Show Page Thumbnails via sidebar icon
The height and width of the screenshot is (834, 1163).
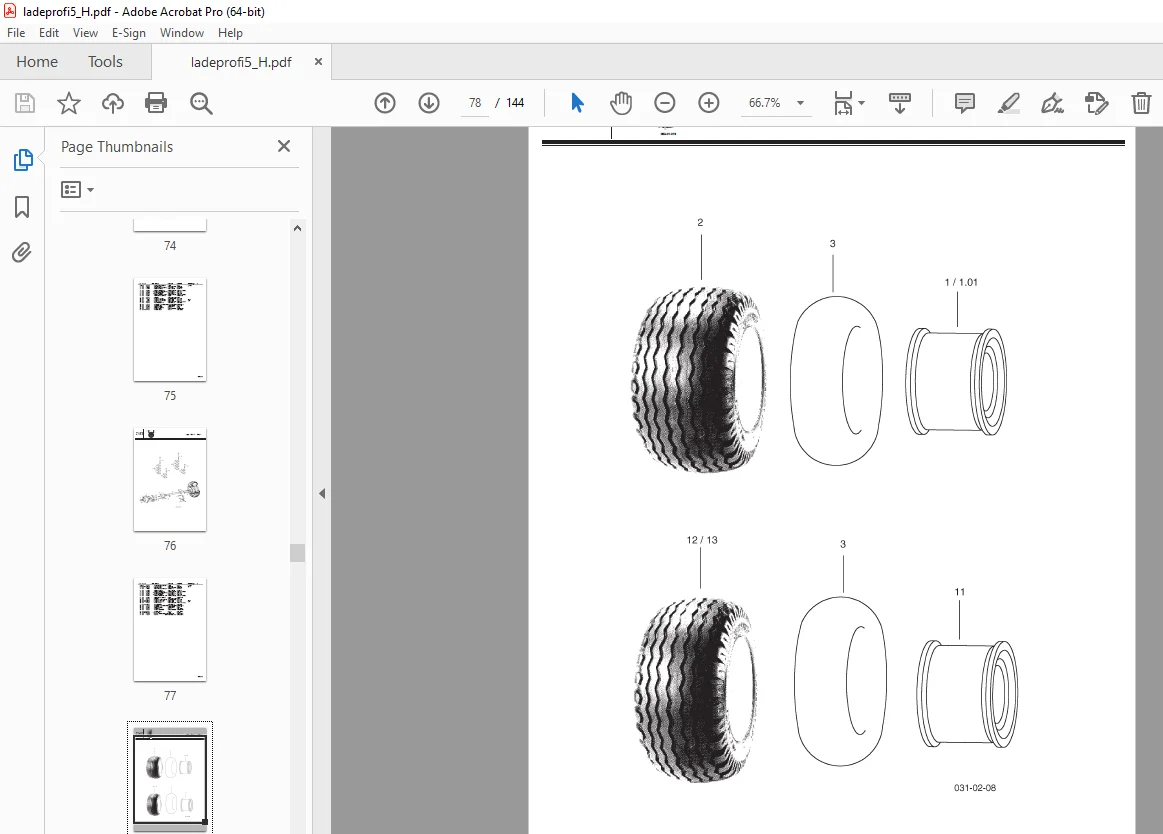(22, 160)
